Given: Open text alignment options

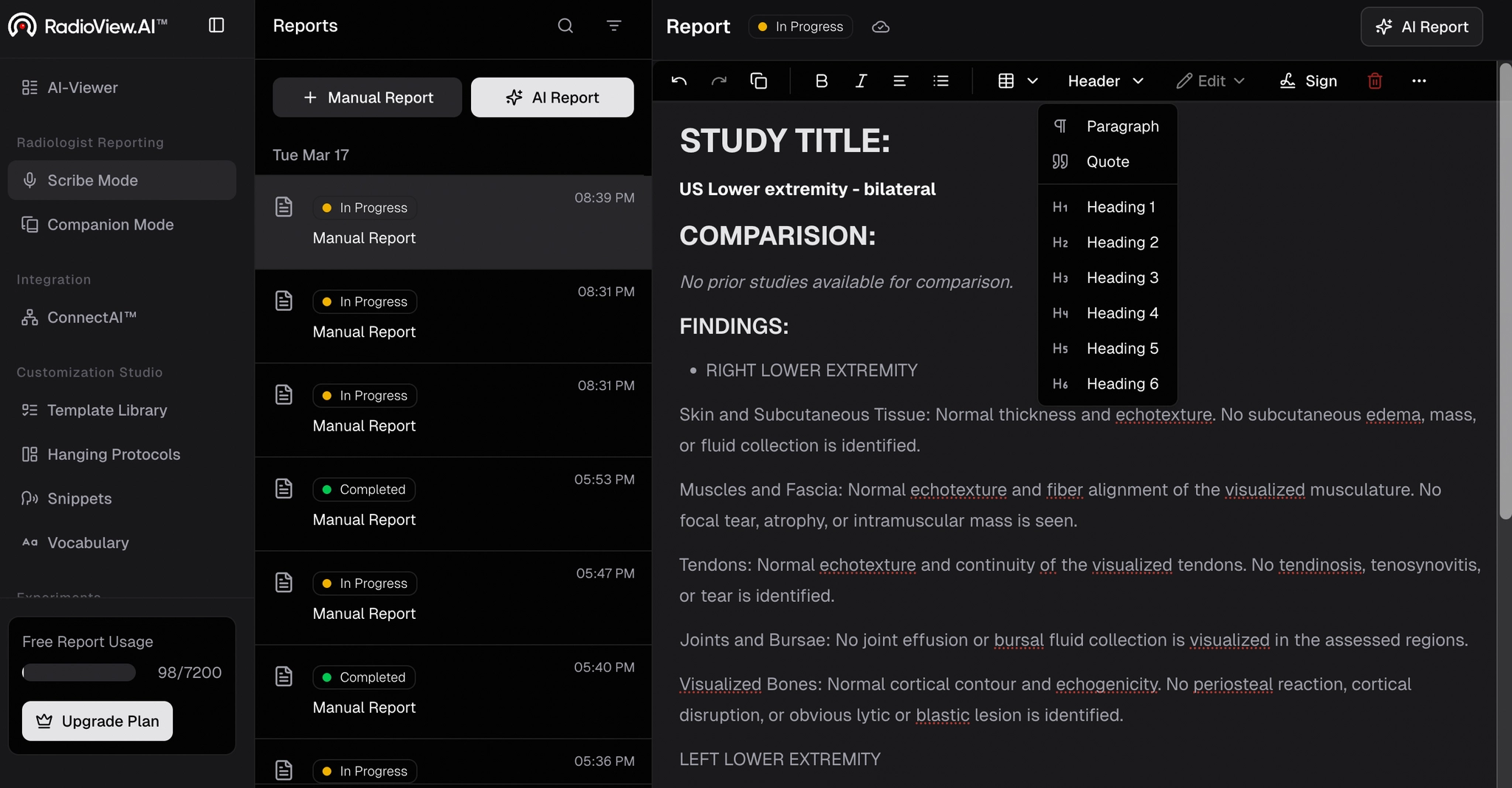Looking at the screenshot, I should [901, 81].
